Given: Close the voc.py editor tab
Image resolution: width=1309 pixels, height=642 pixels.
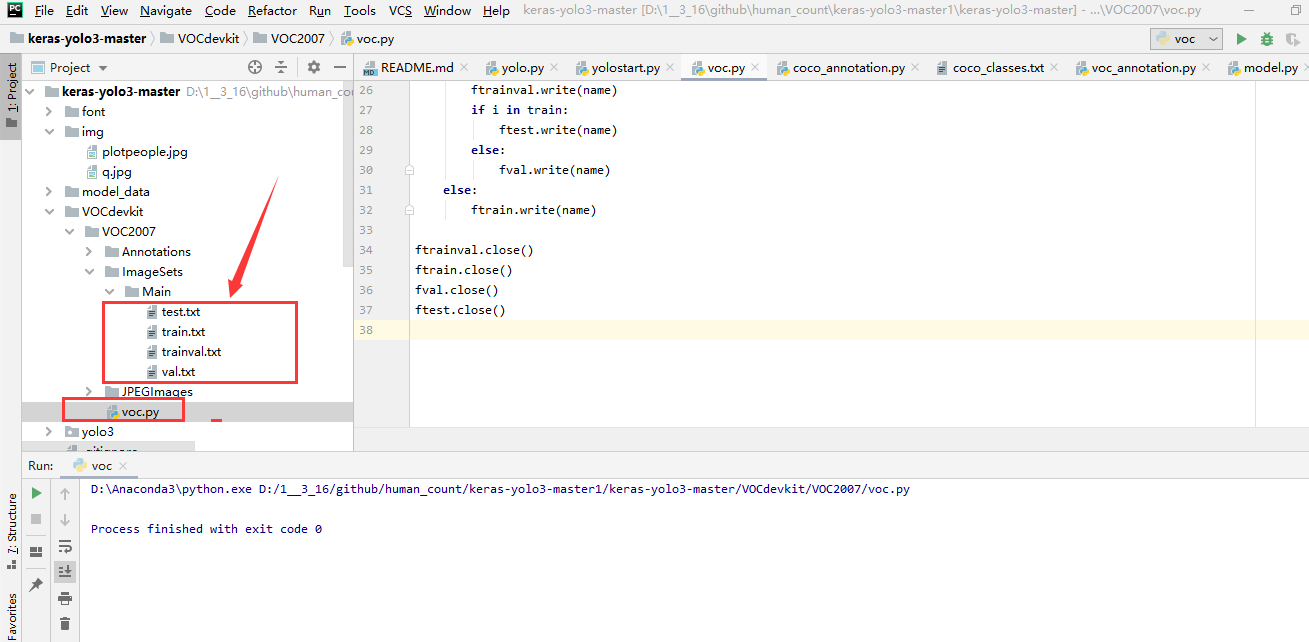Looking at the screenshot, I should 755,68.
